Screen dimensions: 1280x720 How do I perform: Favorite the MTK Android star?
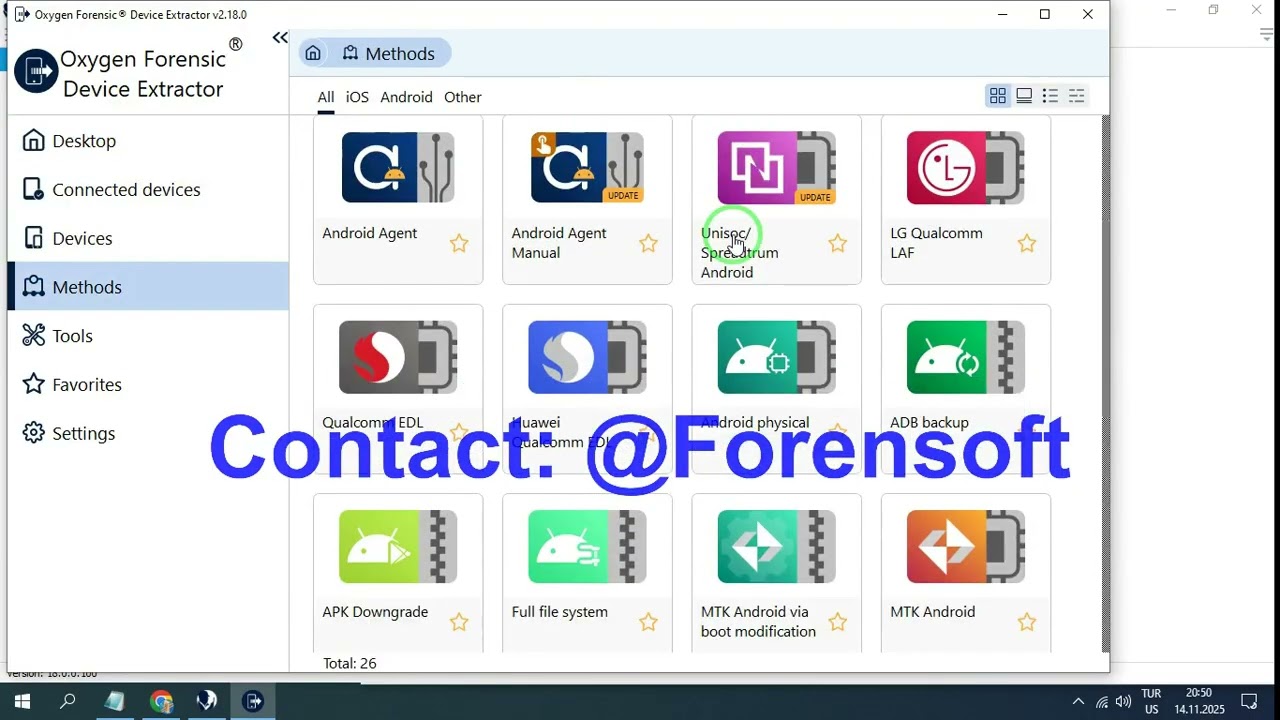click(1026, 622)
